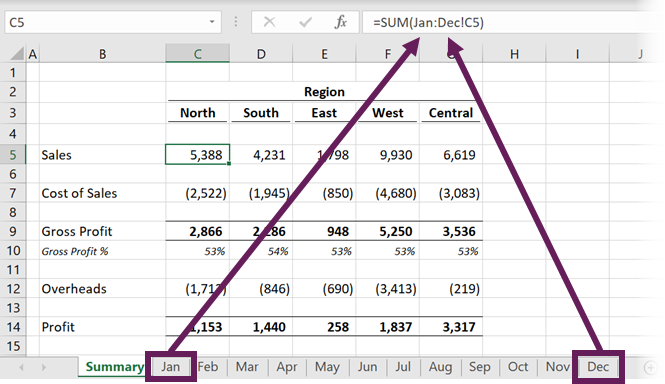Open the Mar sheet tab
This screenshot has height=384, width=665.
[247, 367]
